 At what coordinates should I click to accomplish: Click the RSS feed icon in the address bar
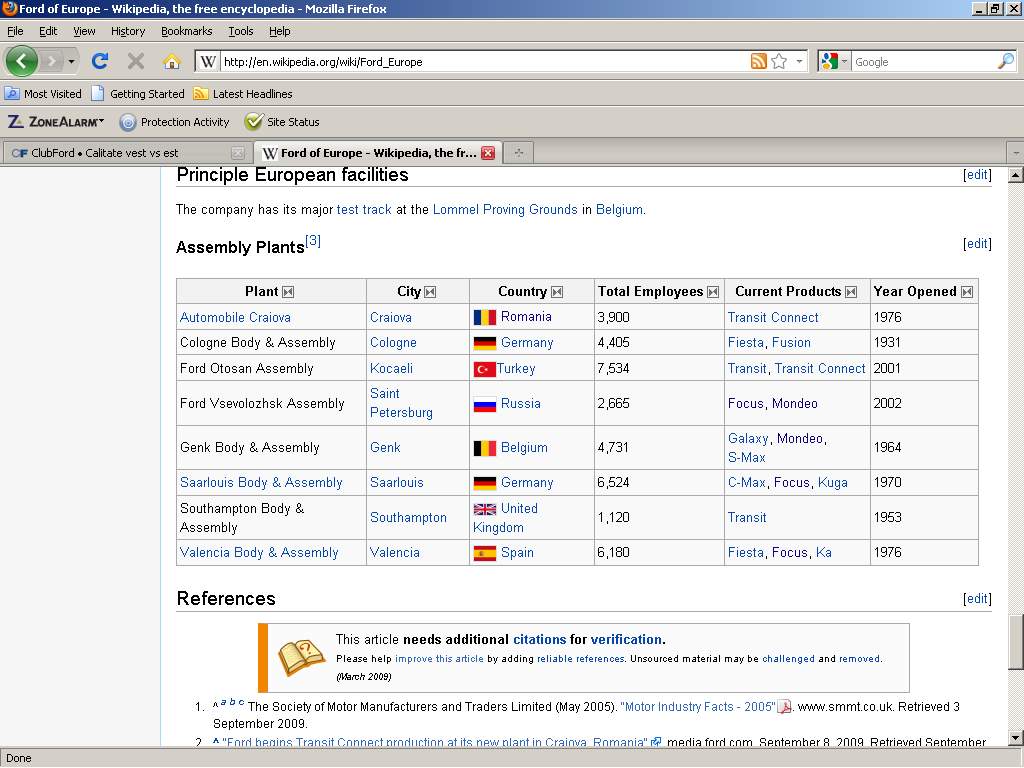coord(759,61)
